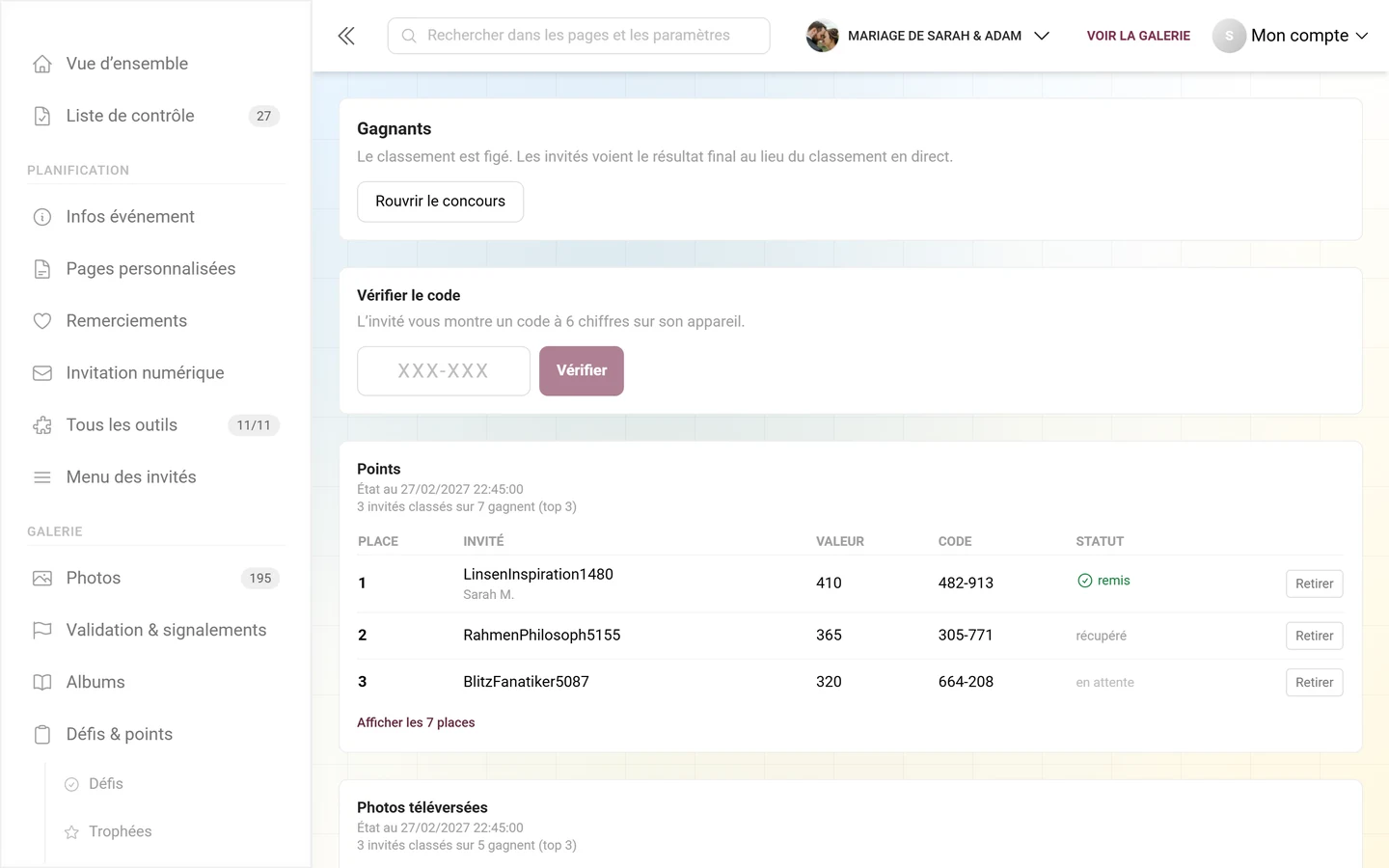Click the Invitation numérique envelope icon

click(x=42, y=373)
